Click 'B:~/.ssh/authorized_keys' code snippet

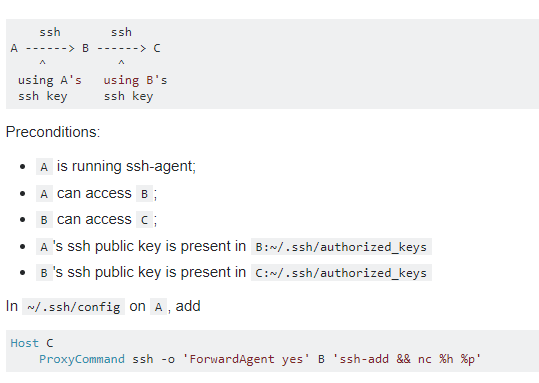coord(341,247)
